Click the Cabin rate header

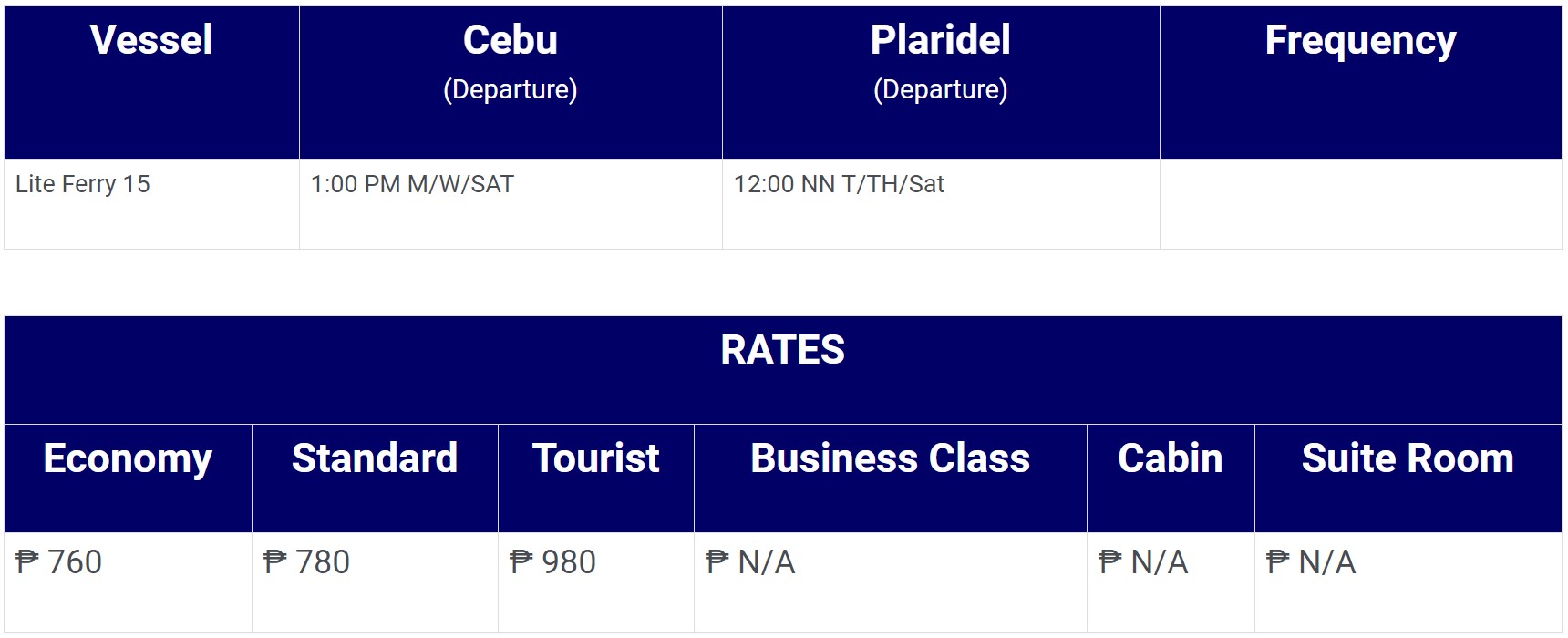1171,478
